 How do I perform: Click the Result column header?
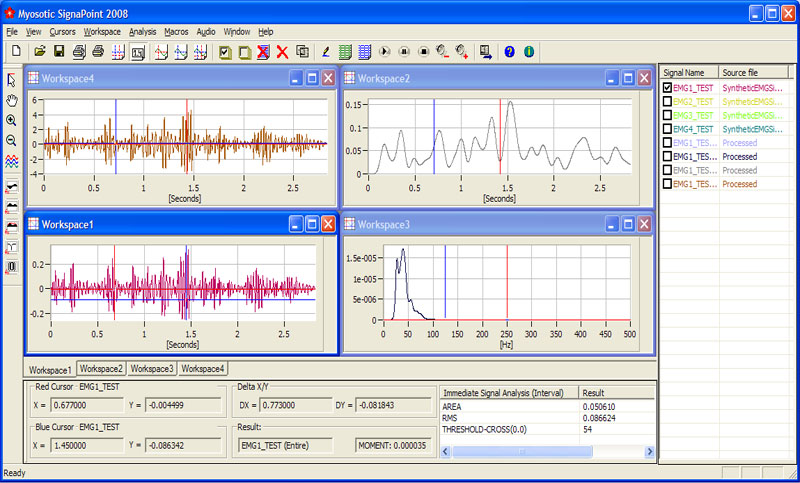(617, 393)
